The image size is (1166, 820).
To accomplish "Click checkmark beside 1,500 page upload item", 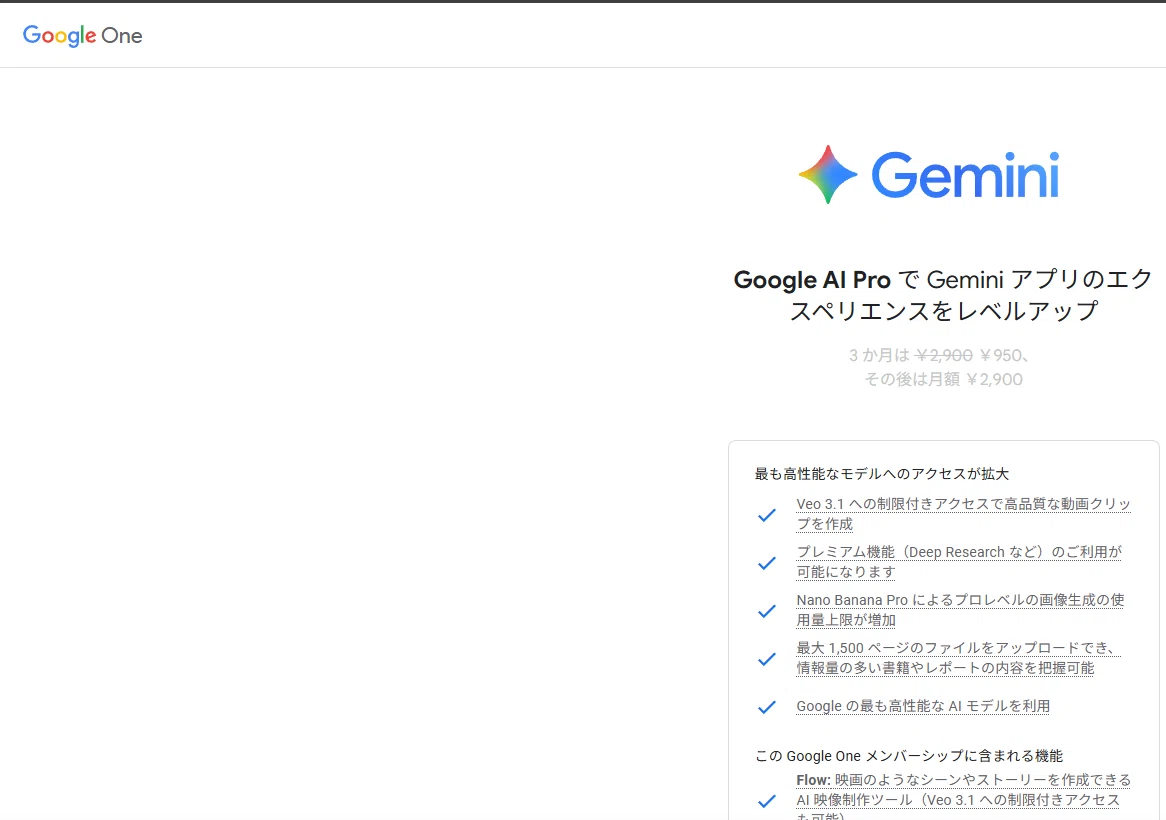I will (767, 659).
